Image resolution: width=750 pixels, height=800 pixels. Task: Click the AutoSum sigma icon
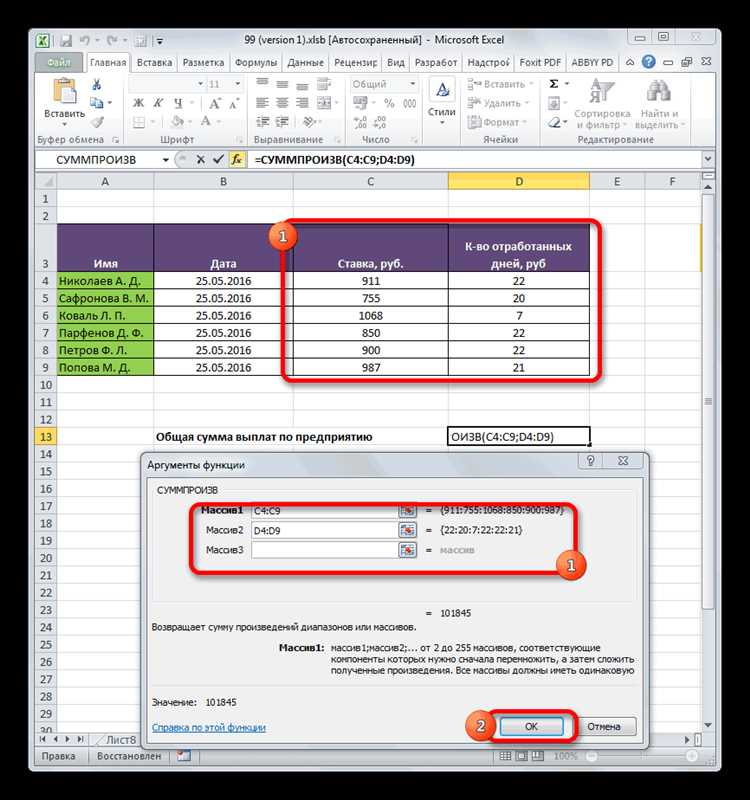point(554,84)
